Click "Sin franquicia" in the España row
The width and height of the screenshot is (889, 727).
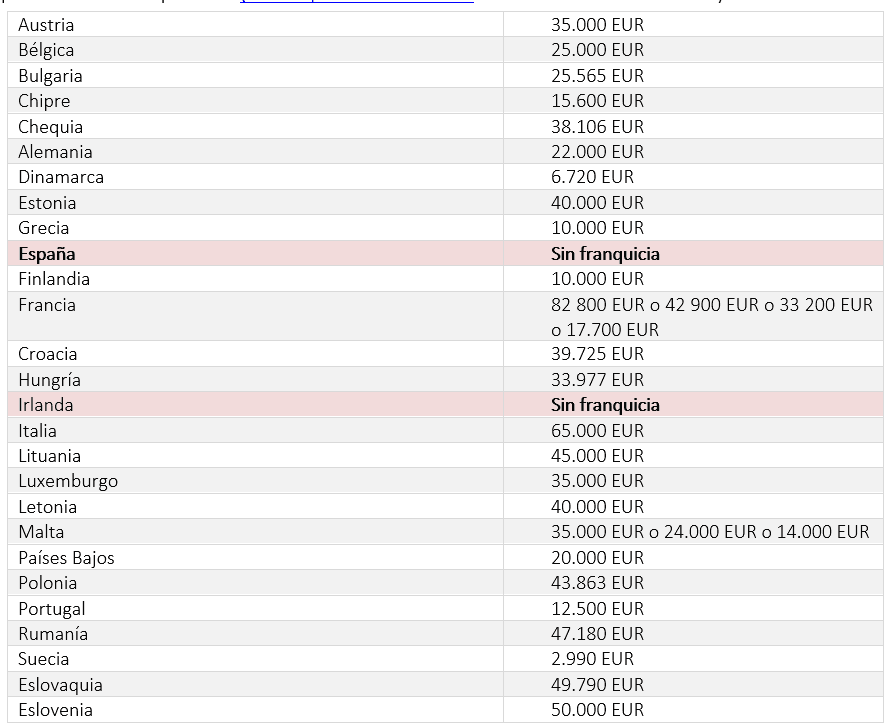coord(605,254)
